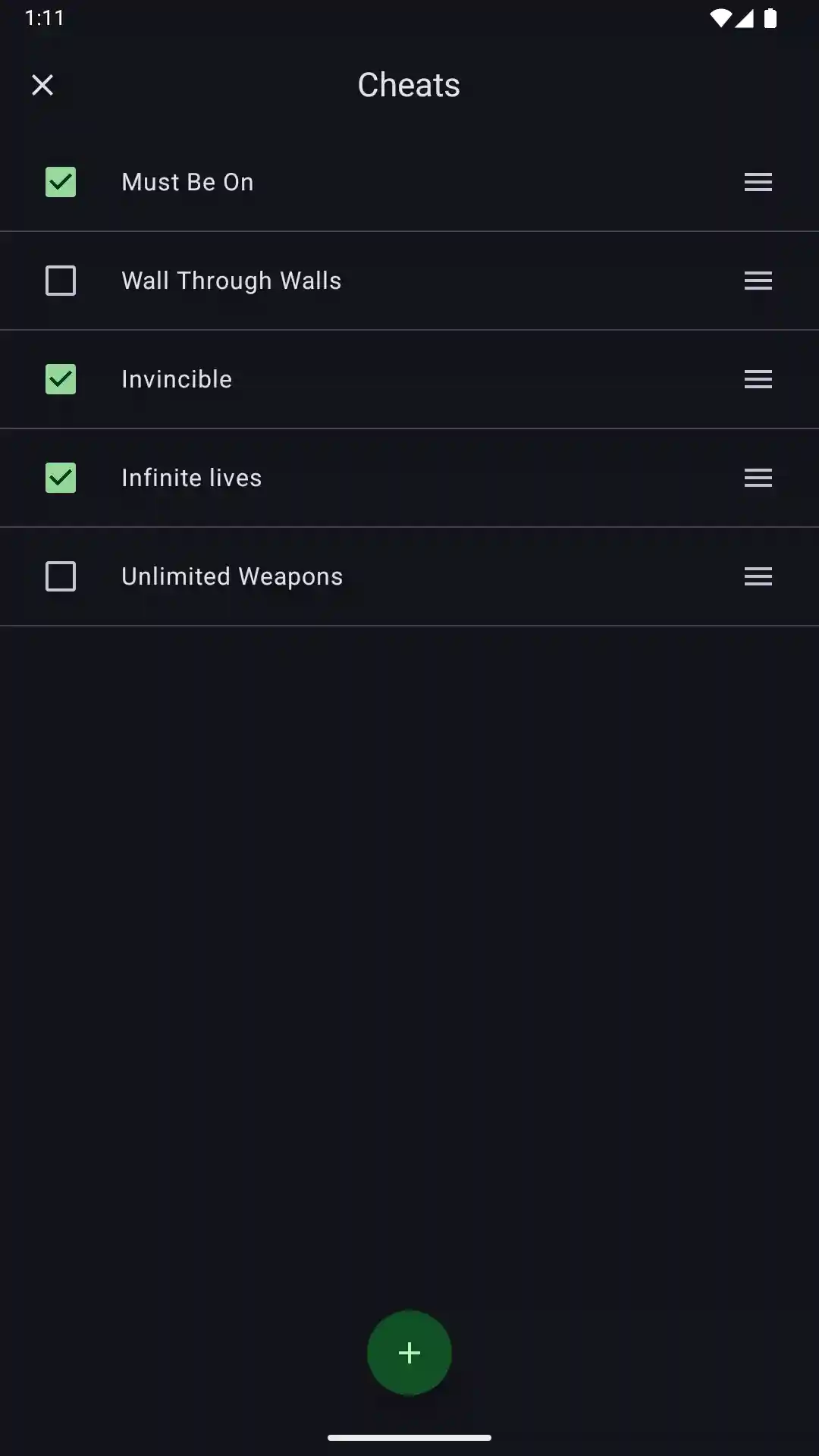Click reorder icon for Infinite lives
The height and width of the screenshot is (1456, 819).
[x=758, y=478]
